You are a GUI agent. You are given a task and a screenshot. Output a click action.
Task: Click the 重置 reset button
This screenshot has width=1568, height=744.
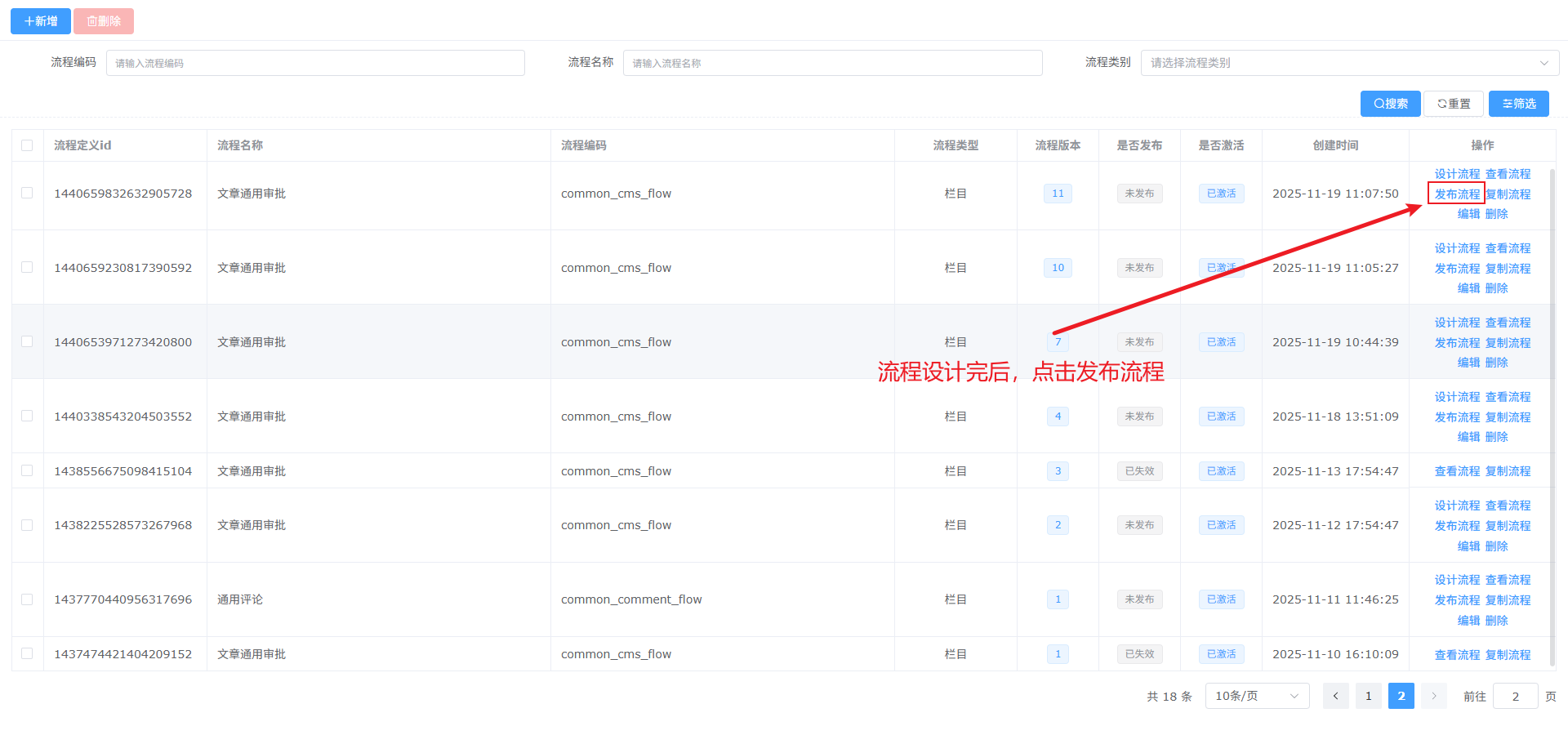1454,104
